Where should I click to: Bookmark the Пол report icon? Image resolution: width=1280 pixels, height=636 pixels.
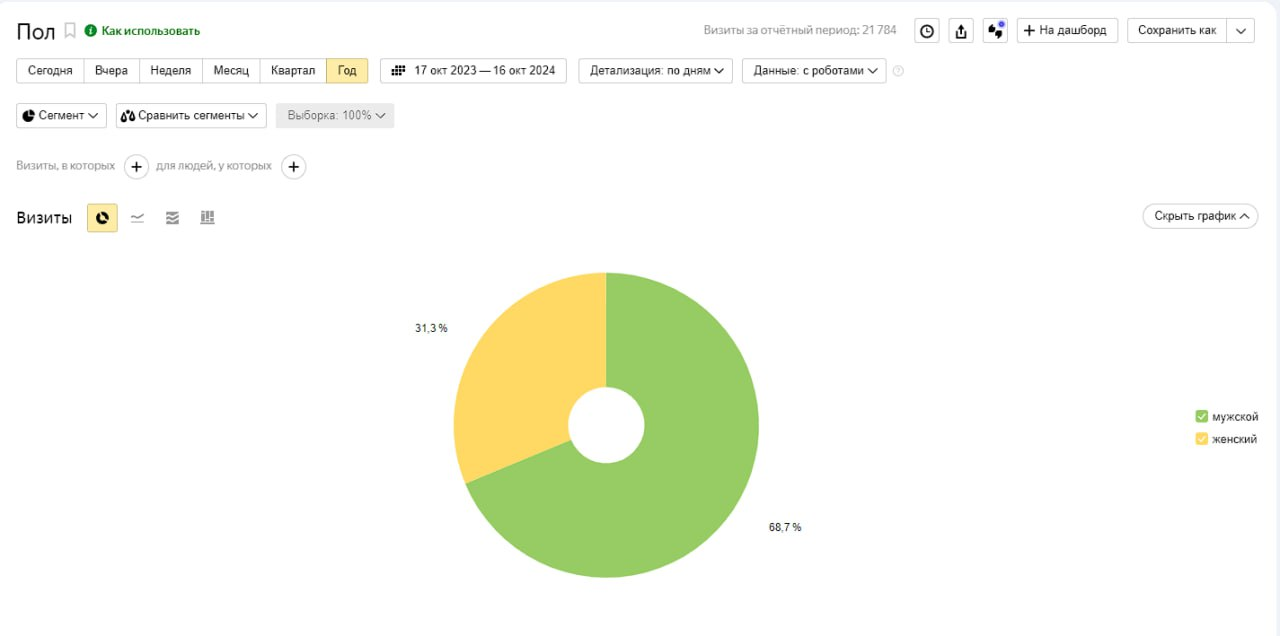[x=70, y=31]
